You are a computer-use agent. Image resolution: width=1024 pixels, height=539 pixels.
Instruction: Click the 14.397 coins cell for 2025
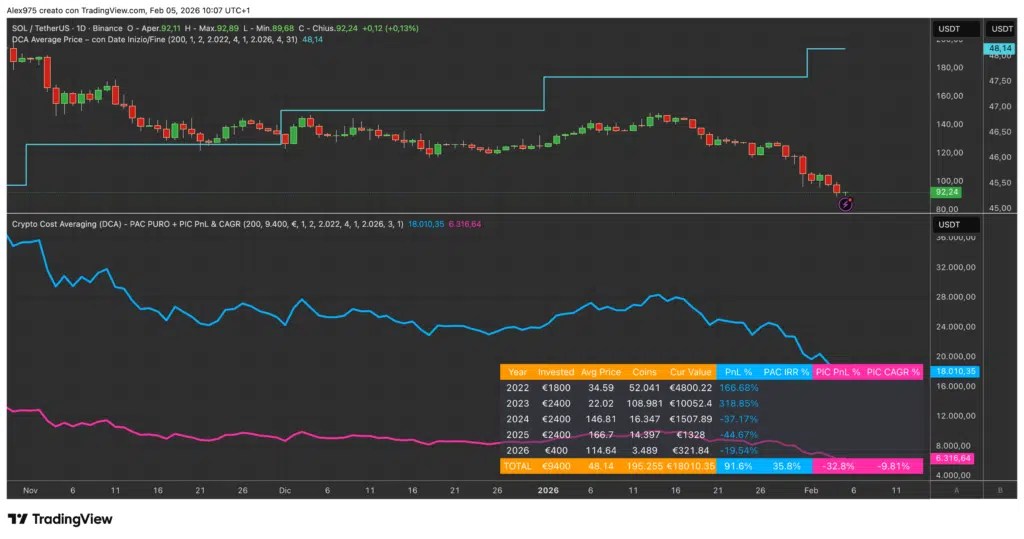[644, 434]
